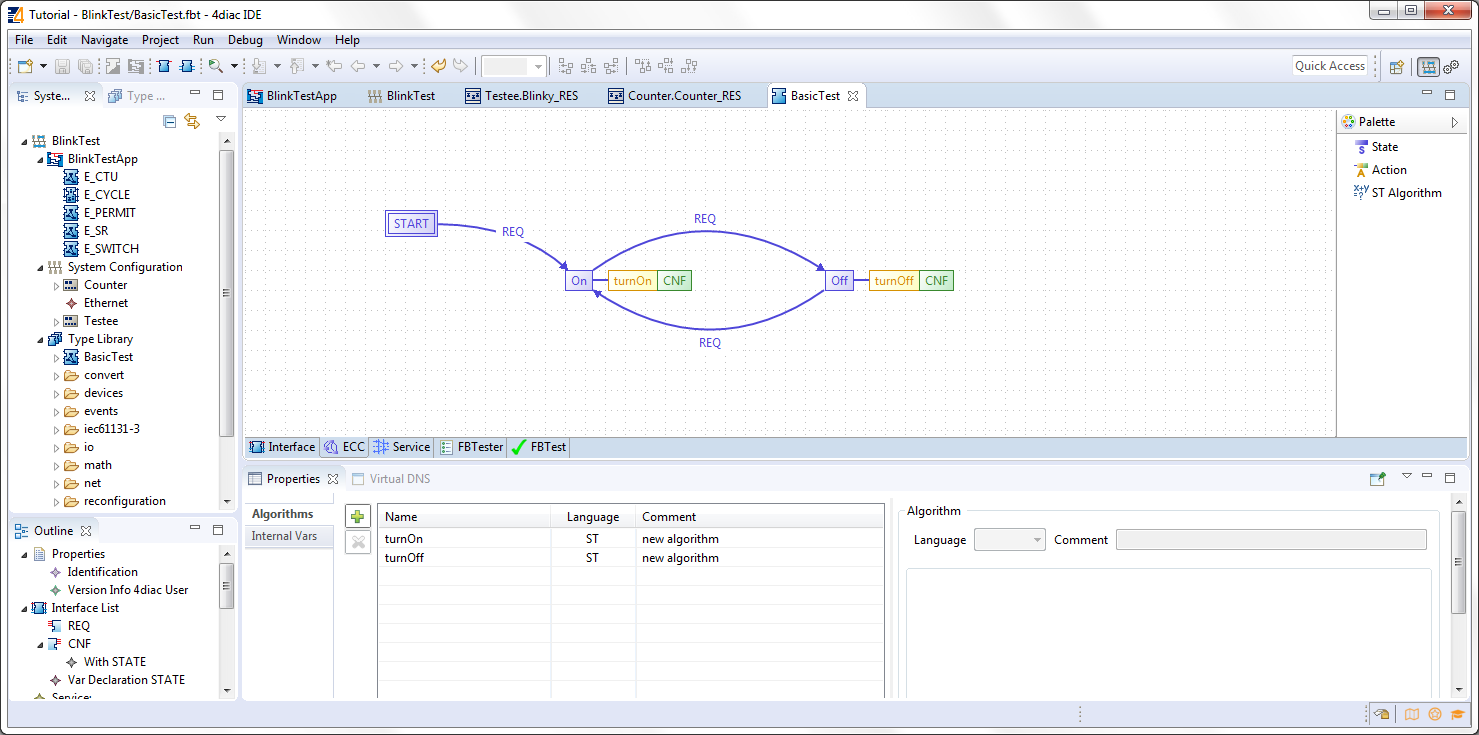Open the Navigate menu
The image size is (1479, 735).
tap(104, 39)
